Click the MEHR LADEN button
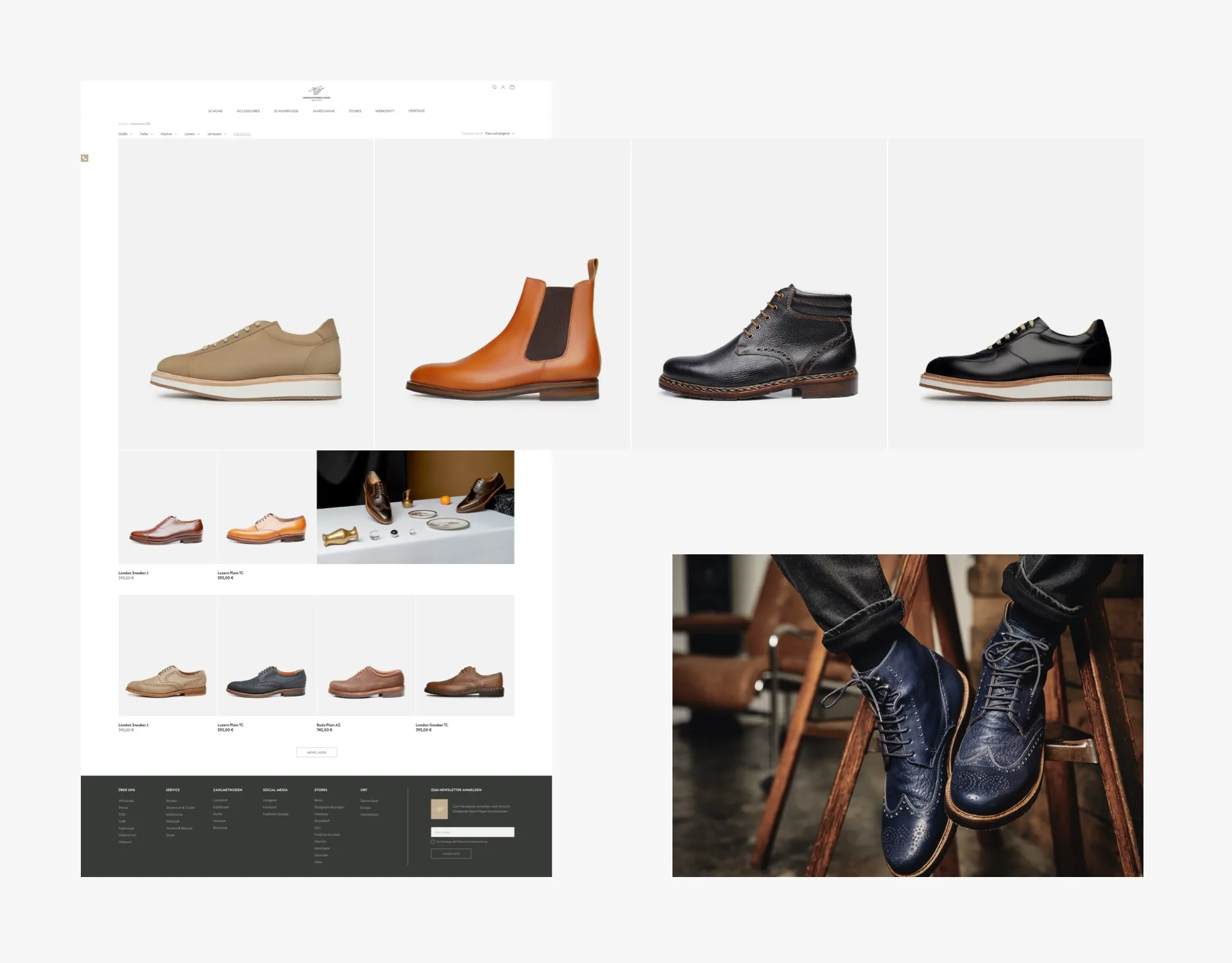Image resolution: width=1232 pixels, height=963 pixels. [x=316, y=752]
